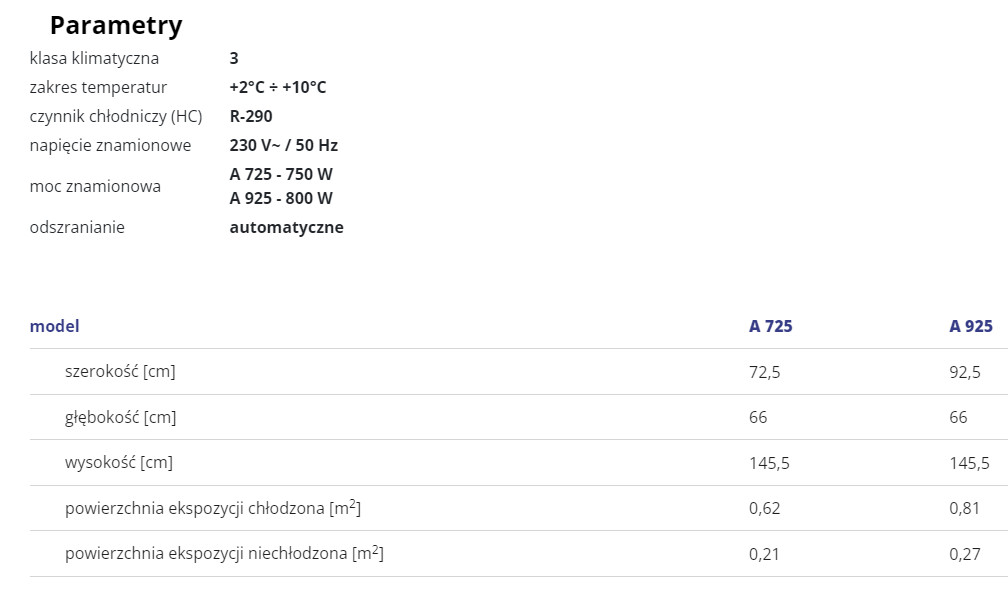The height and width of the screenshot is (591, 1008).
Task: Click the A 725 - 750 W power value
Action: pyautogui.click(x=281, y=174)
